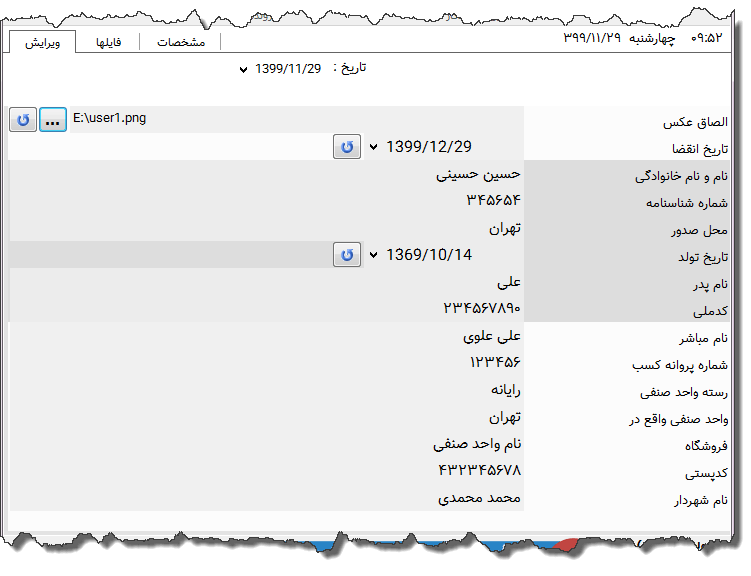This screenshot has width=751, height=576.
Task: Expand the 1369/10/14 birth date picker arrow
Action: (374, 255)
